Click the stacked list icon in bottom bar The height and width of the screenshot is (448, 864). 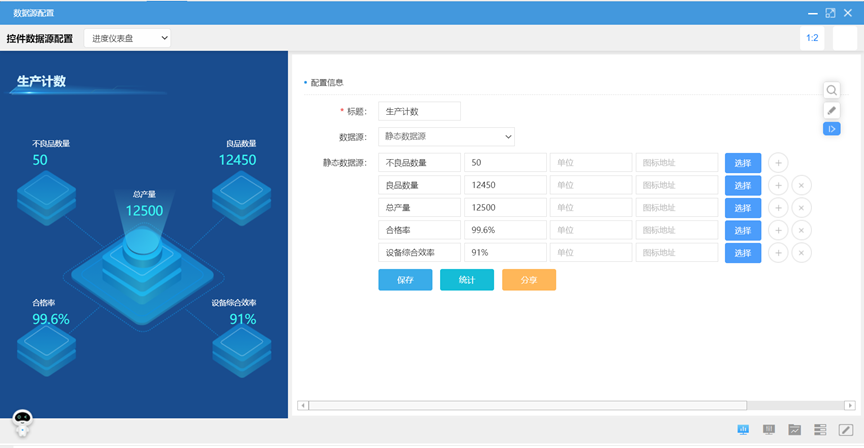coord(820,429)
